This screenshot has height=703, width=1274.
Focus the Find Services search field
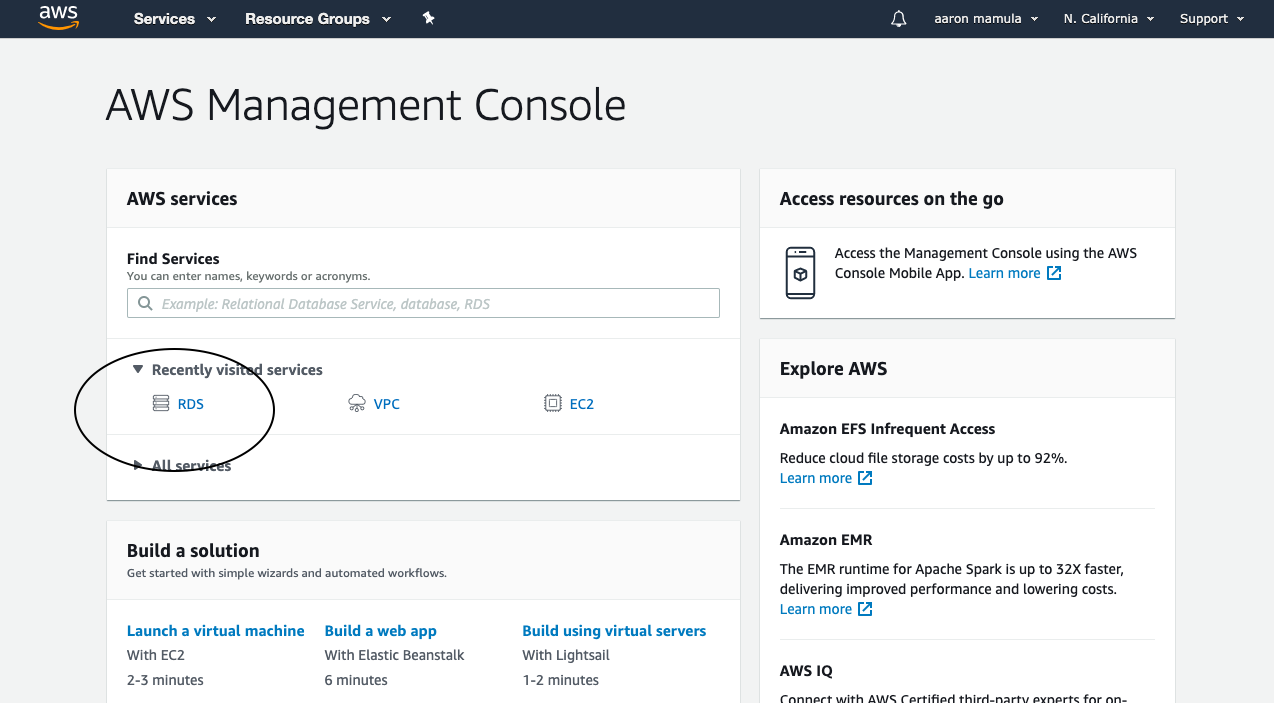tap(423, 303)
